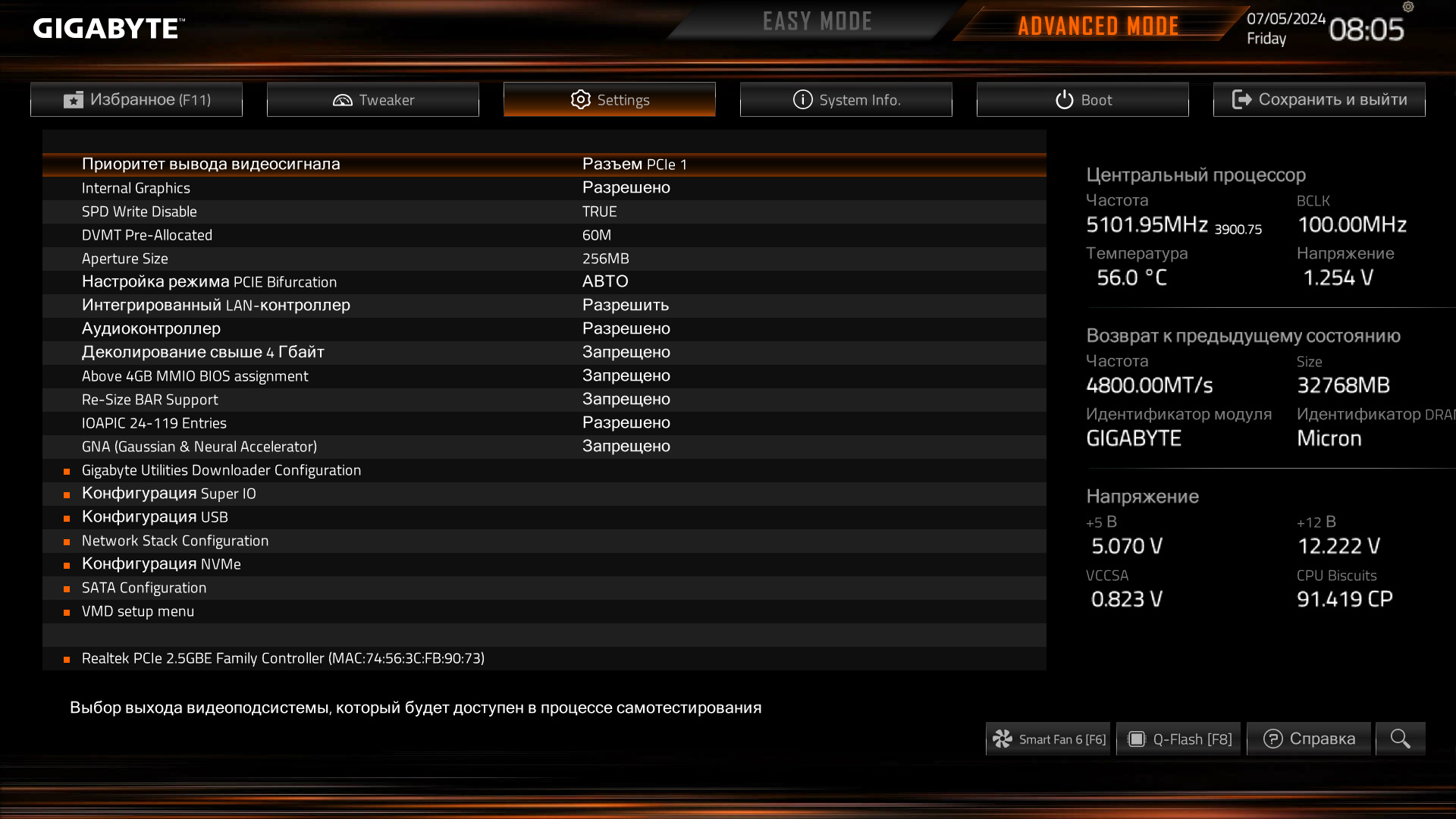
Task: Toggle Internal Graphics Разрешено value
Action: coord(626,188)
